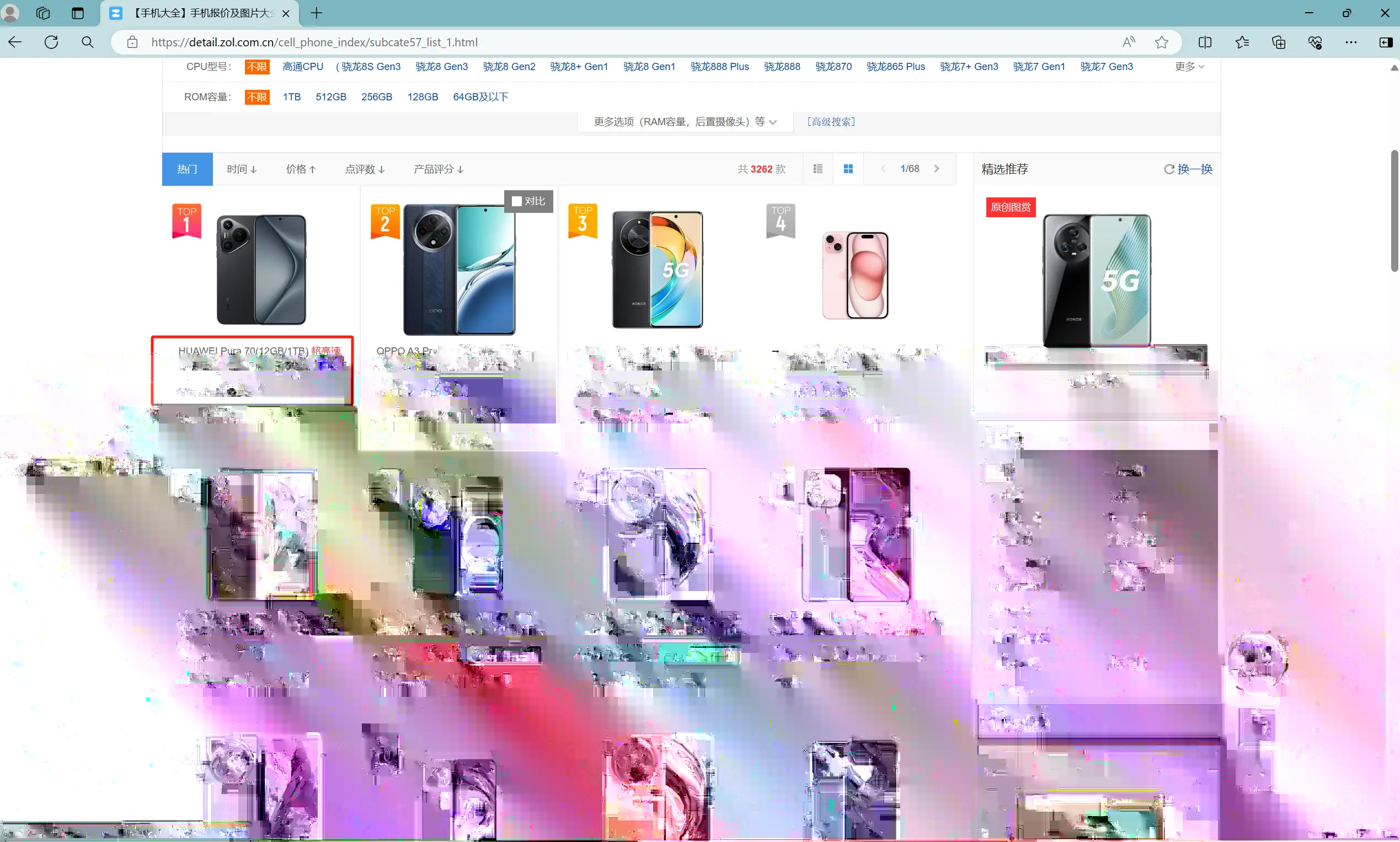Sort phones by 点评数

(x=365, y=169)
